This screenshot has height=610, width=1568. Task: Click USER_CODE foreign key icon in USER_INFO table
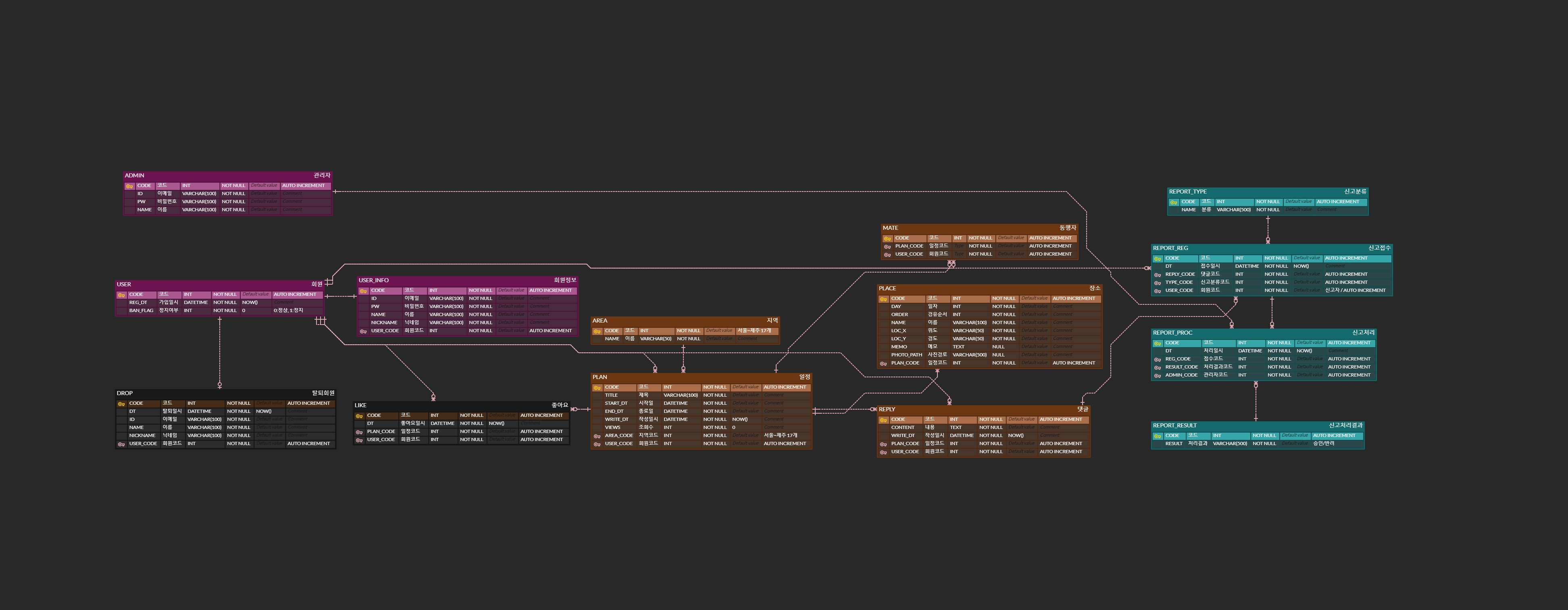tap(363, 331)
